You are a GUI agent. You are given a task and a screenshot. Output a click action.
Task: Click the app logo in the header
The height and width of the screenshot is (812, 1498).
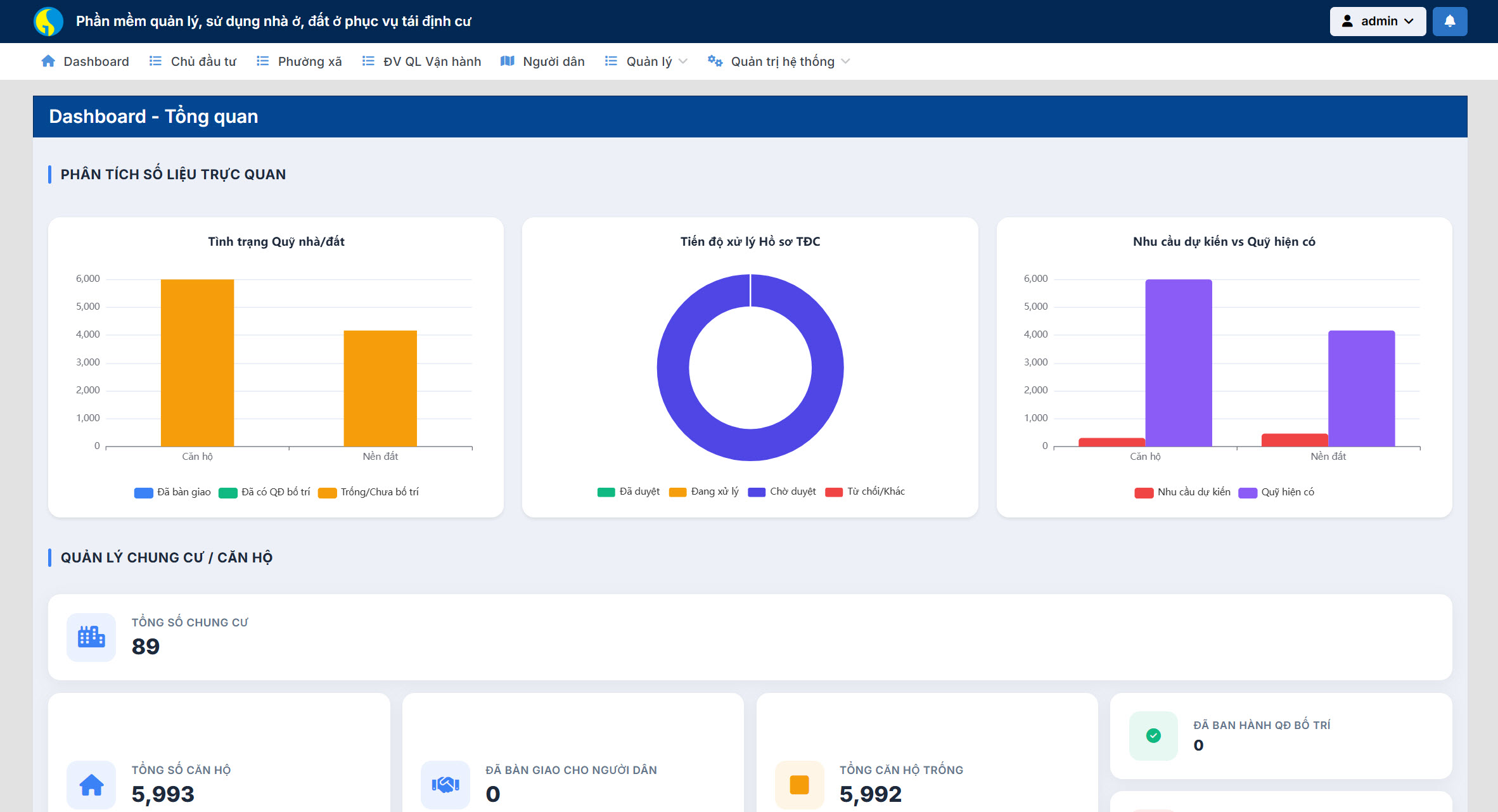pos(48,22)
